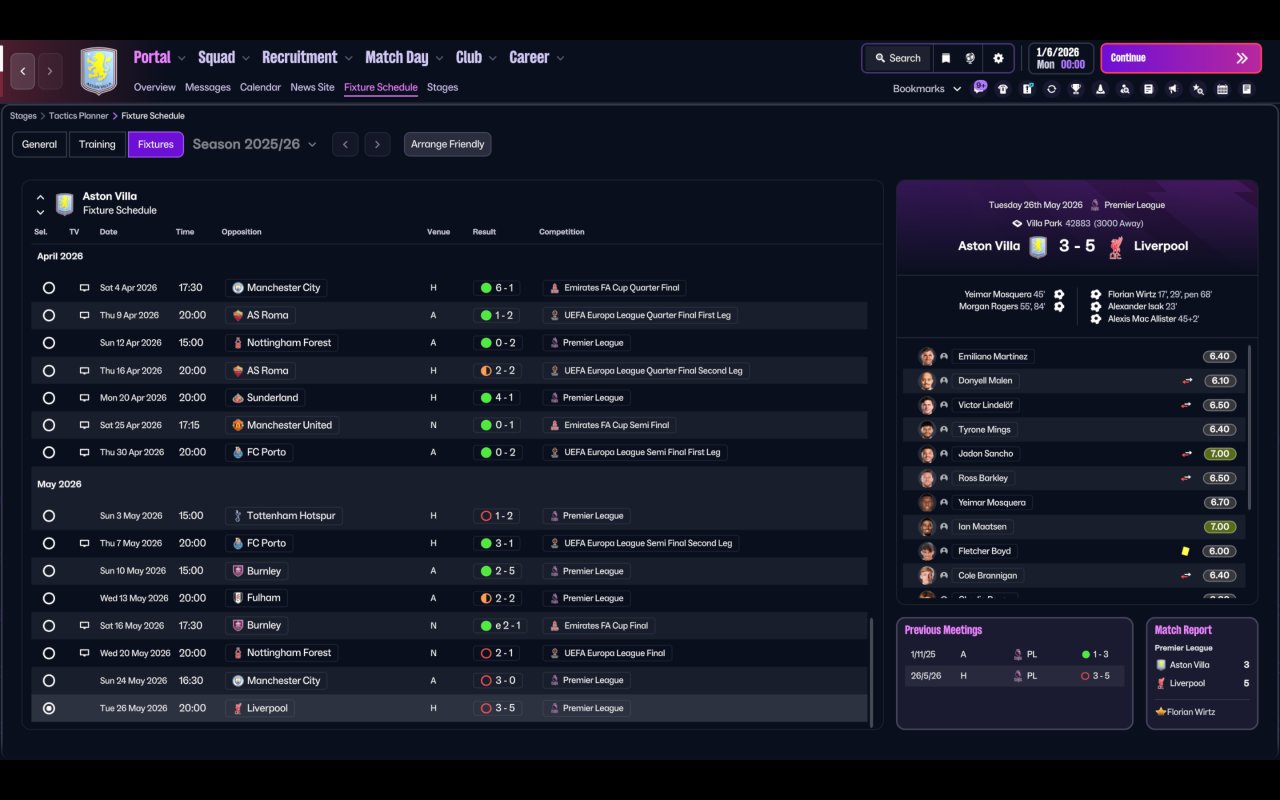Go back with the left arrow navigation button
The width and height of the screenshot is (1280, 800).
click(23, 72)
